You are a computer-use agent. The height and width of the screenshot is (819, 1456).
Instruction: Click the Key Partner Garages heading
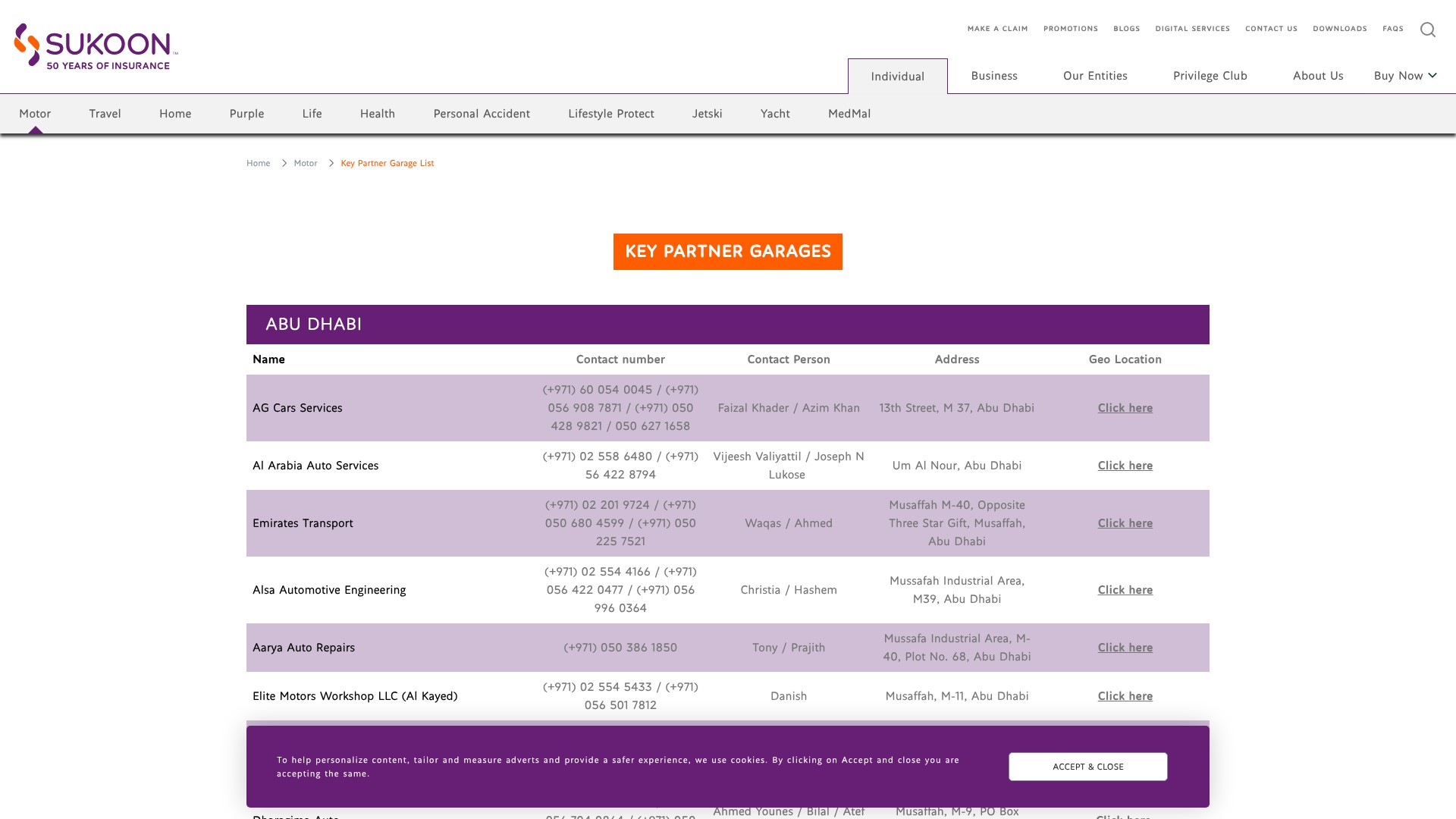(728, 252)
